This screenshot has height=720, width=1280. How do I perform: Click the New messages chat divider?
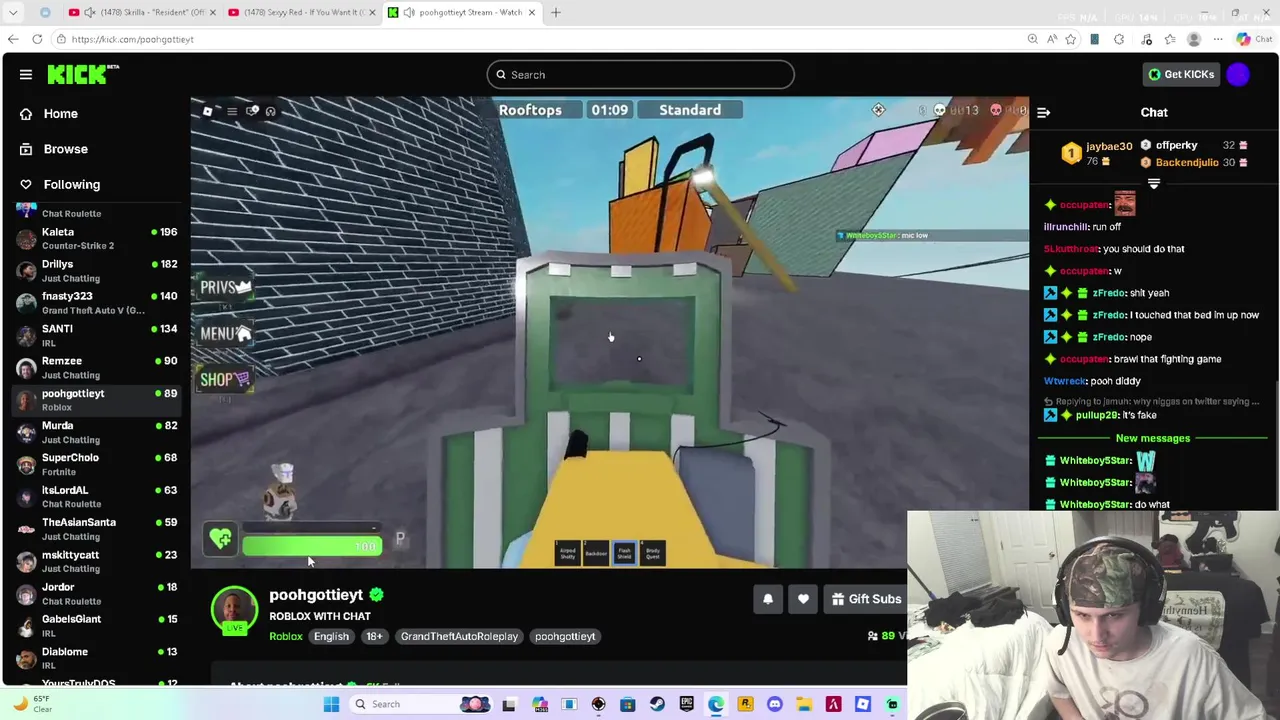click(x=1153, y=438)
